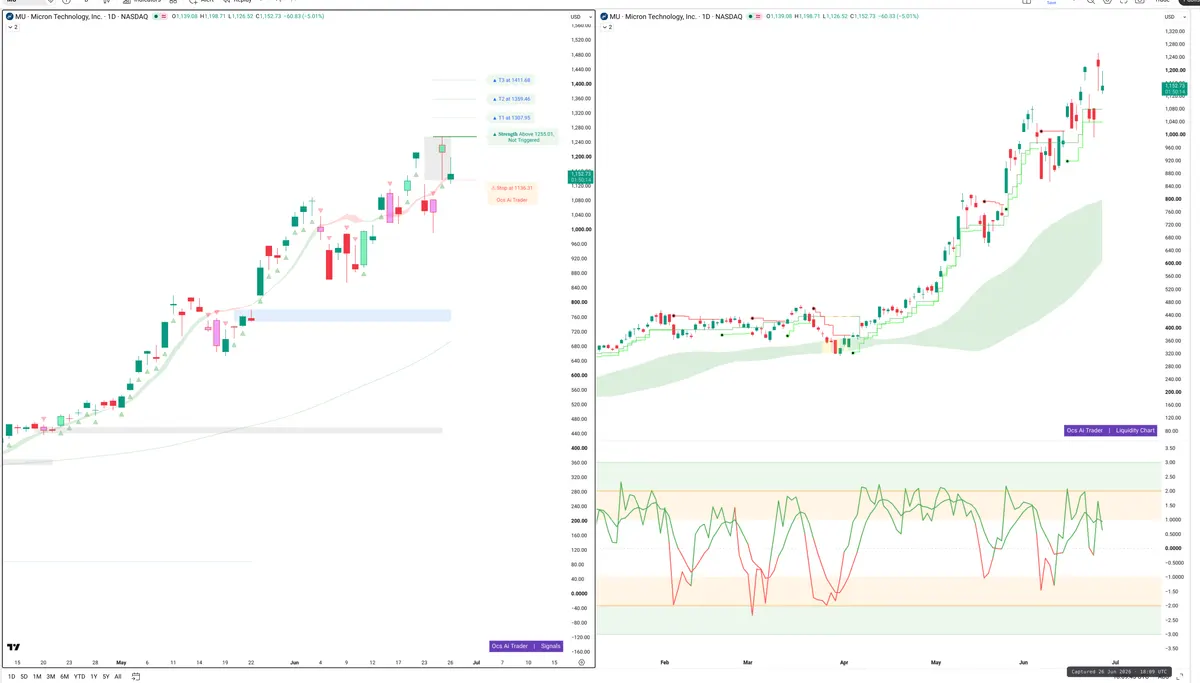Click the 'Stop at 1136.31' label
Viewport: 1200px width, 683px height.
point(512,187)
